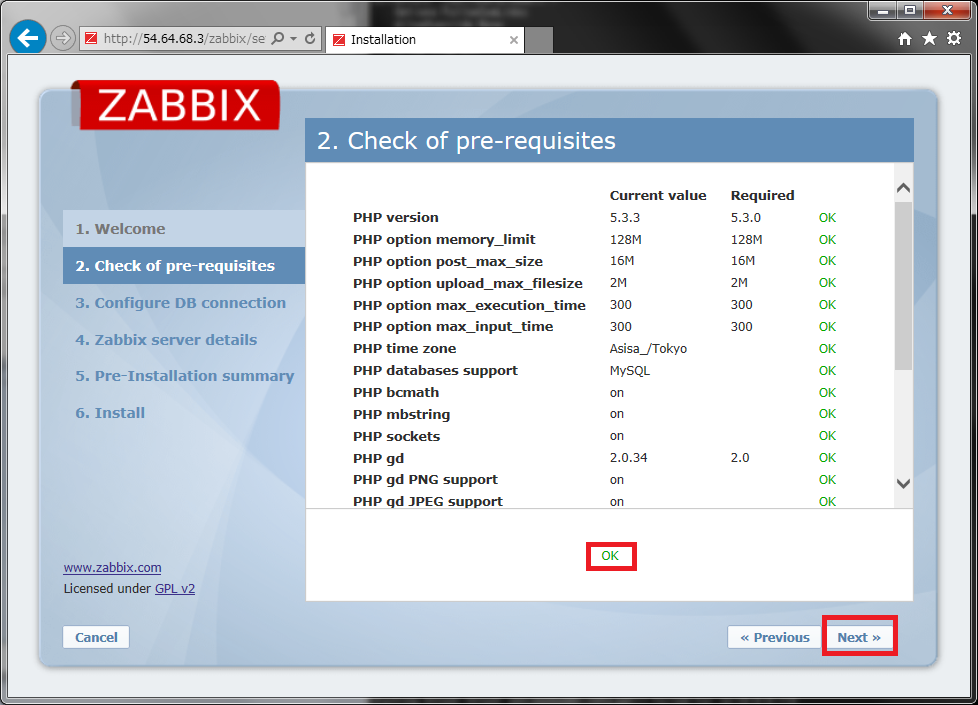Click the MySQL value
Viewport: 978px width, 705px height.
[x=629, y=371]
